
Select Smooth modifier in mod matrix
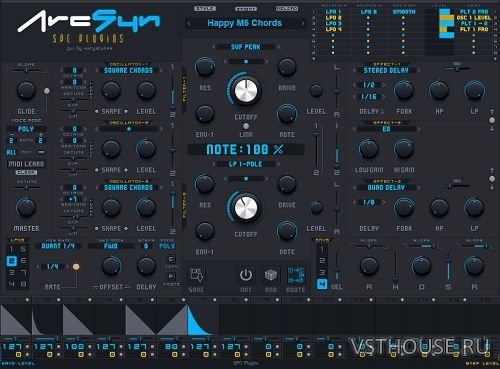coord(404,12)
